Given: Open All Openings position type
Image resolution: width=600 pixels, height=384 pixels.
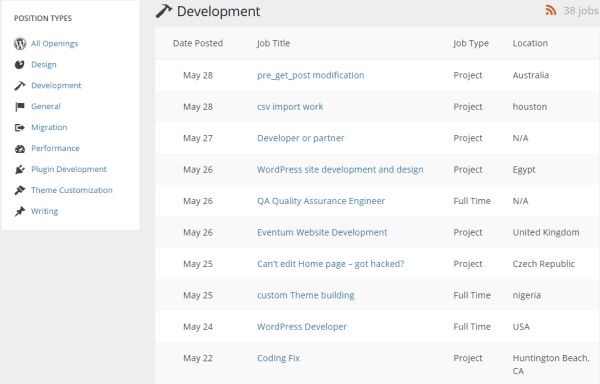Looking at the screenshot, I should coord(54,44).
